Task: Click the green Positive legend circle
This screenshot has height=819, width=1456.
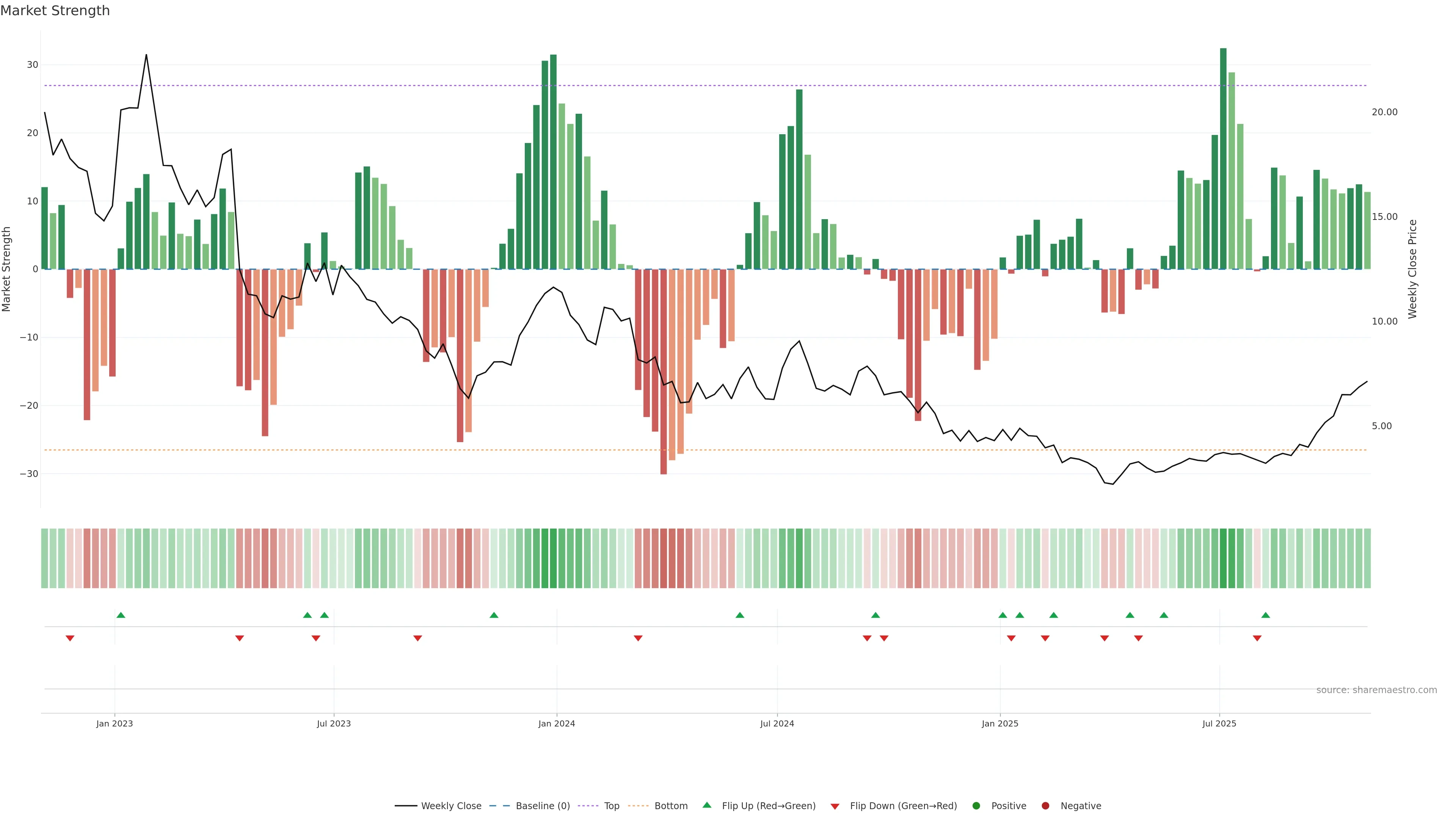Action: click(x=976, y=805)
